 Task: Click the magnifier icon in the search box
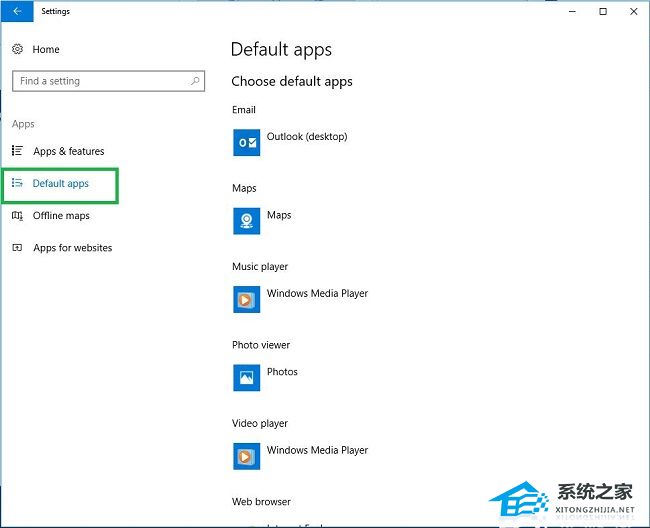pos(195,81)
